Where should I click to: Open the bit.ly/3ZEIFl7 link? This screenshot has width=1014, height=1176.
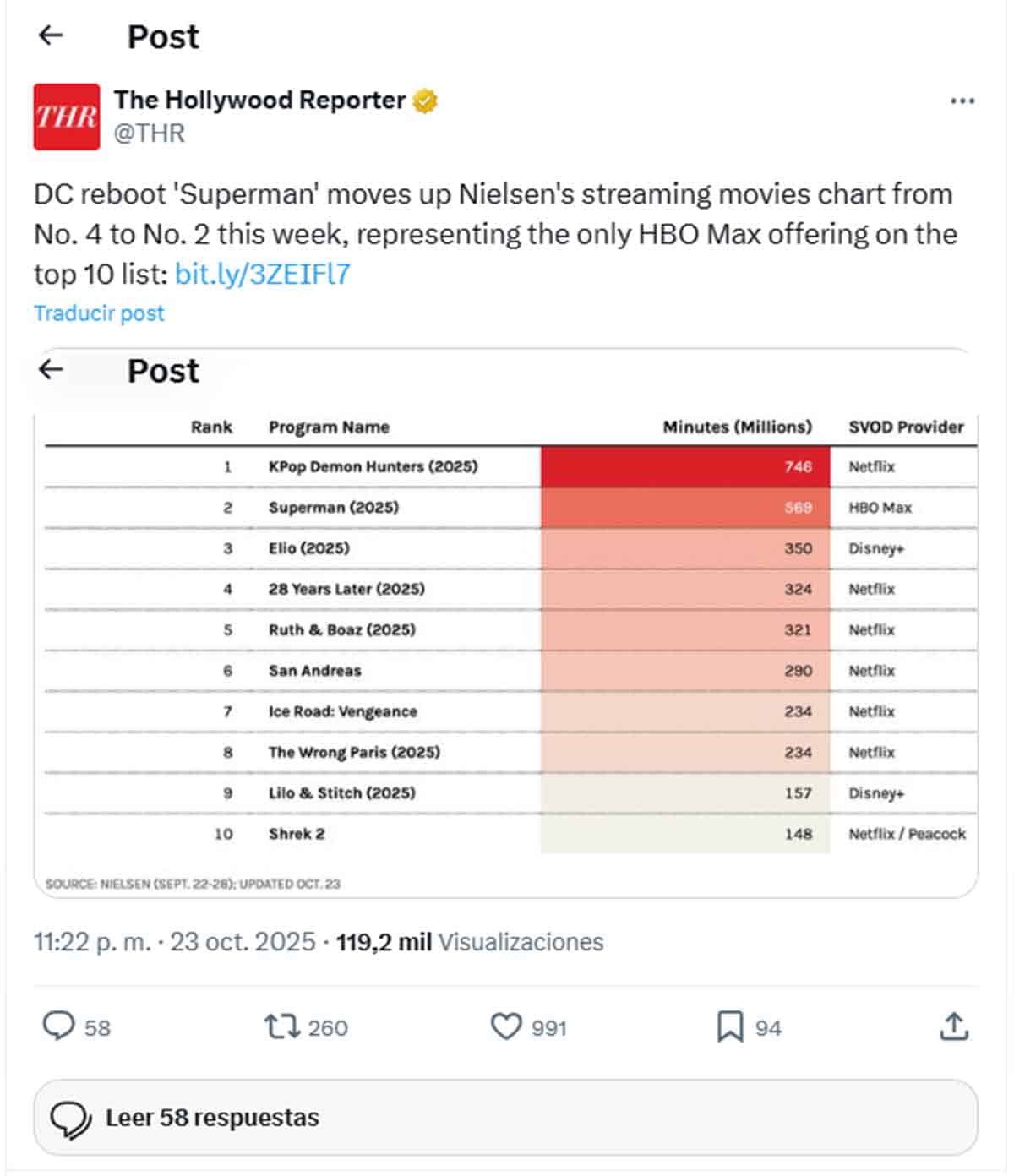(x=262, y=275)
